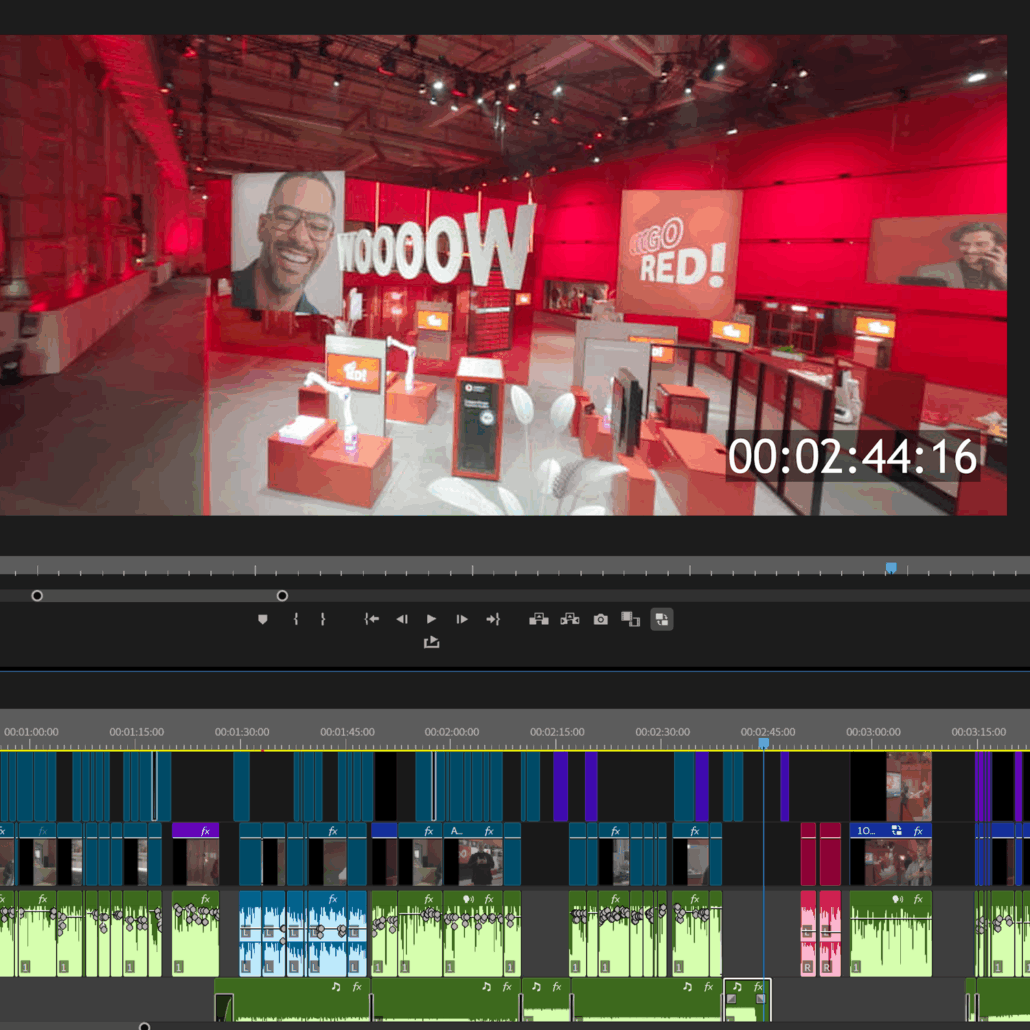Open the Comparison View
This screenshot has height=1030, width=1030.
click(631, 619)
